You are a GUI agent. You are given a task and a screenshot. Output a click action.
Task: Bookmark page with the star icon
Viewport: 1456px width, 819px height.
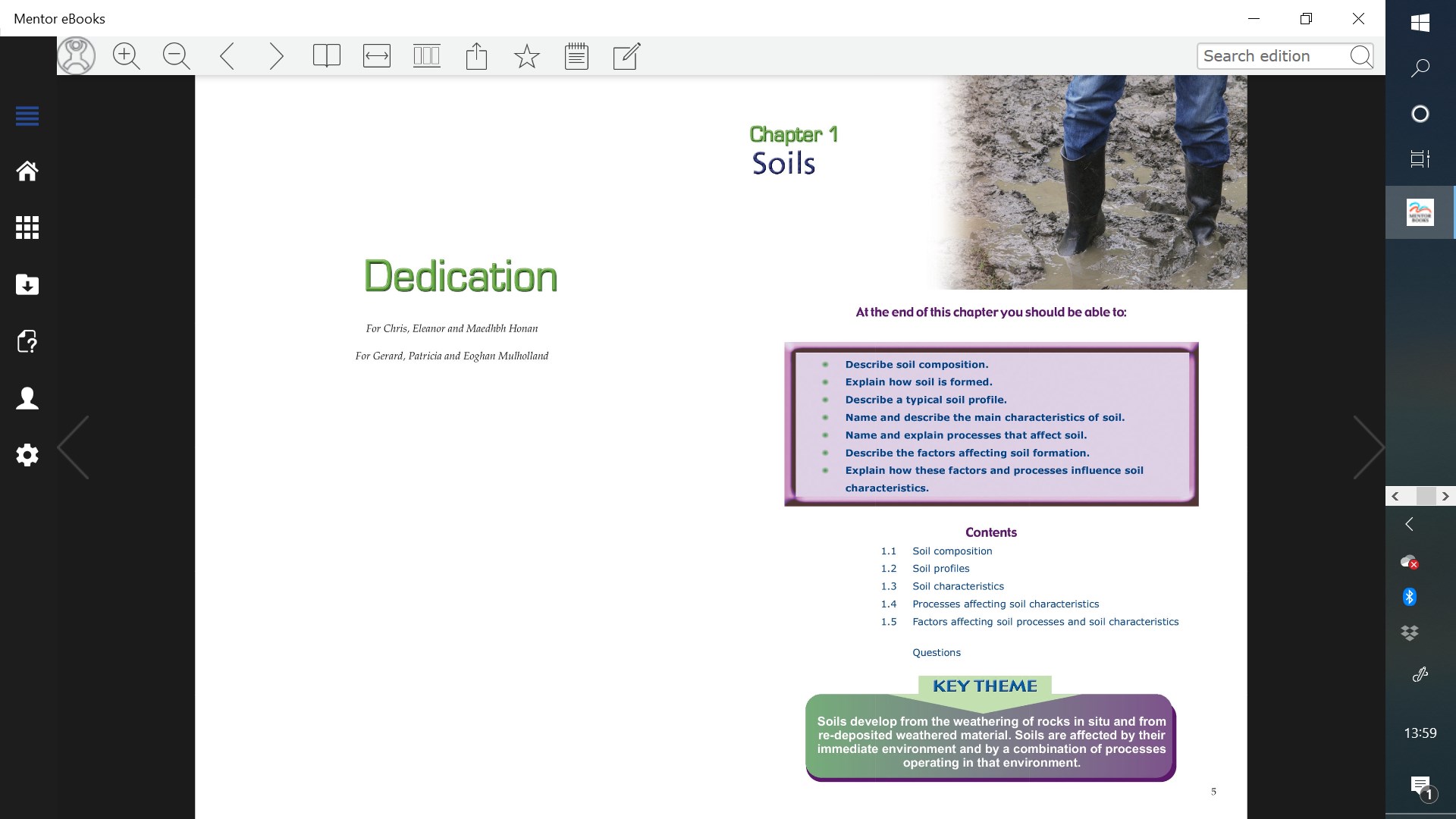pos(526,56)
